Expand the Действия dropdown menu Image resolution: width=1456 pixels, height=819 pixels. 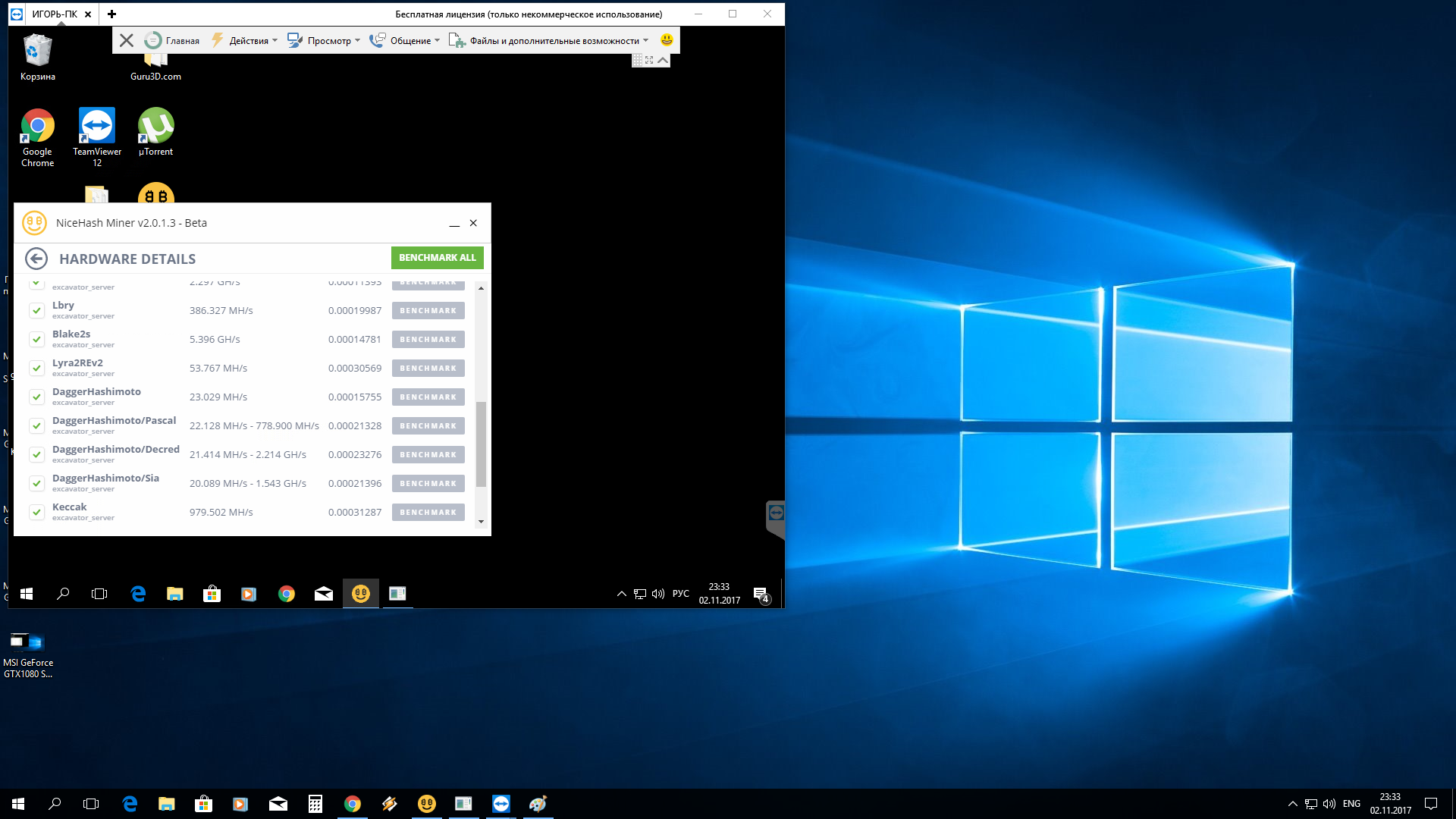[249, 41]
